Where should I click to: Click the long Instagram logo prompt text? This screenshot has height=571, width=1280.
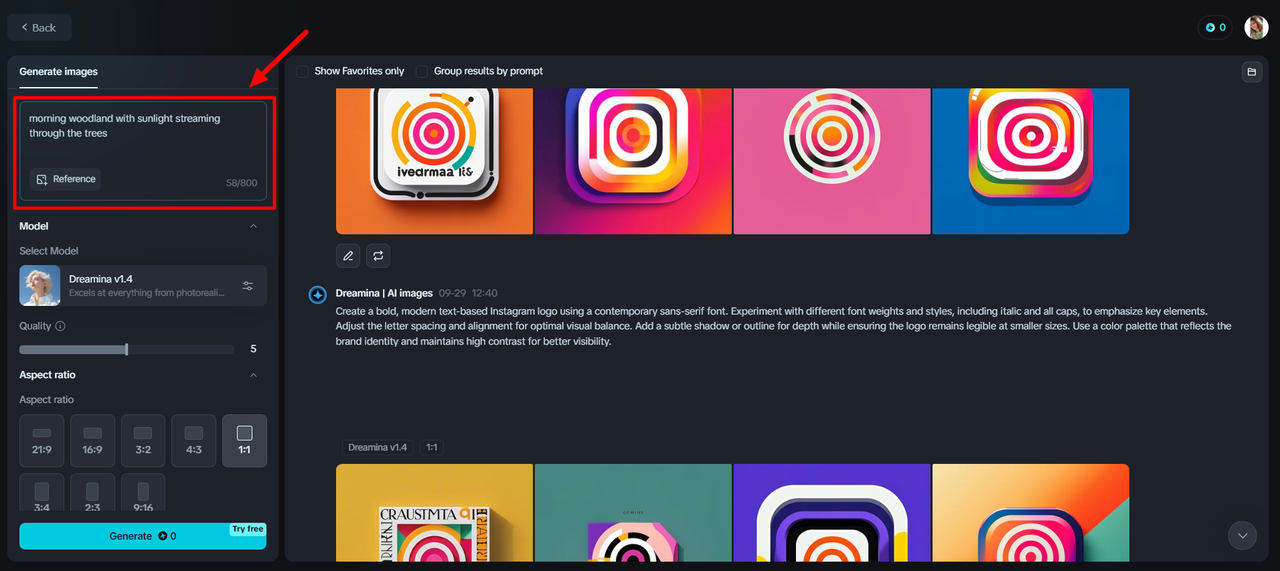coord(783,326)
